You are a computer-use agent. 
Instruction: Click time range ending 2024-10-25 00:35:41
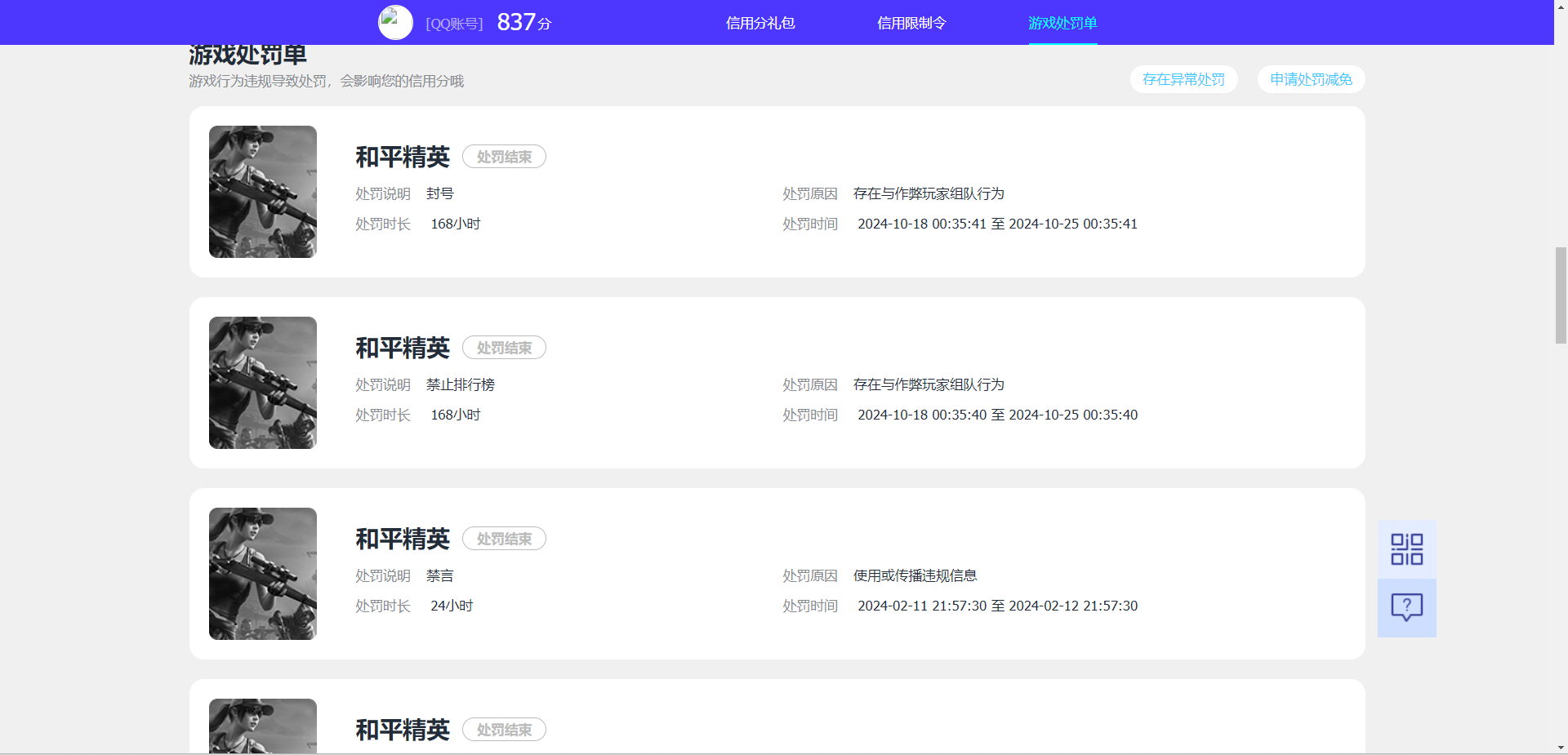[x=997, y=224]
